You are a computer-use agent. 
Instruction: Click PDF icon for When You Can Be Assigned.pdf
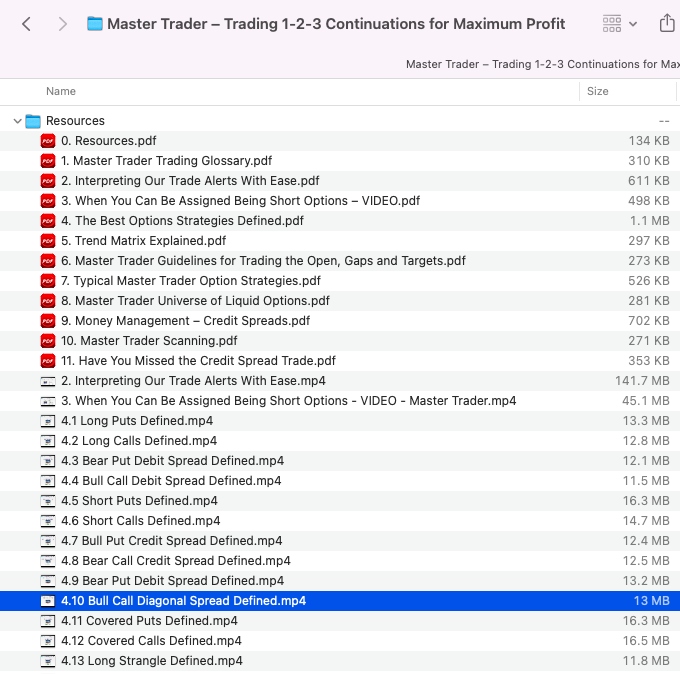pos(48,201)
